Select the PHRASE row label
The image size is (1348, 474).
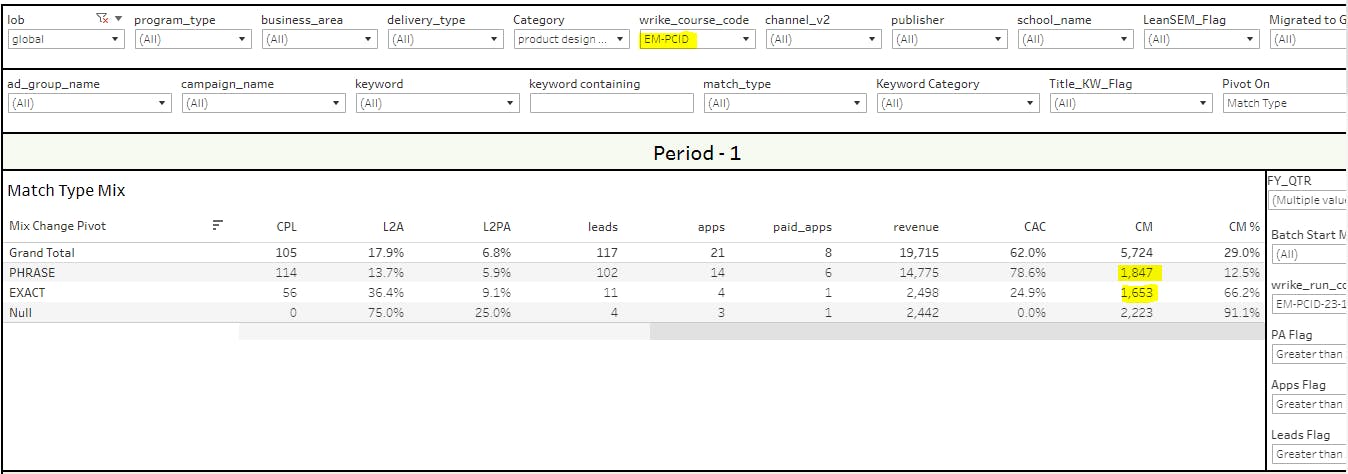click(x=31, y=272)
